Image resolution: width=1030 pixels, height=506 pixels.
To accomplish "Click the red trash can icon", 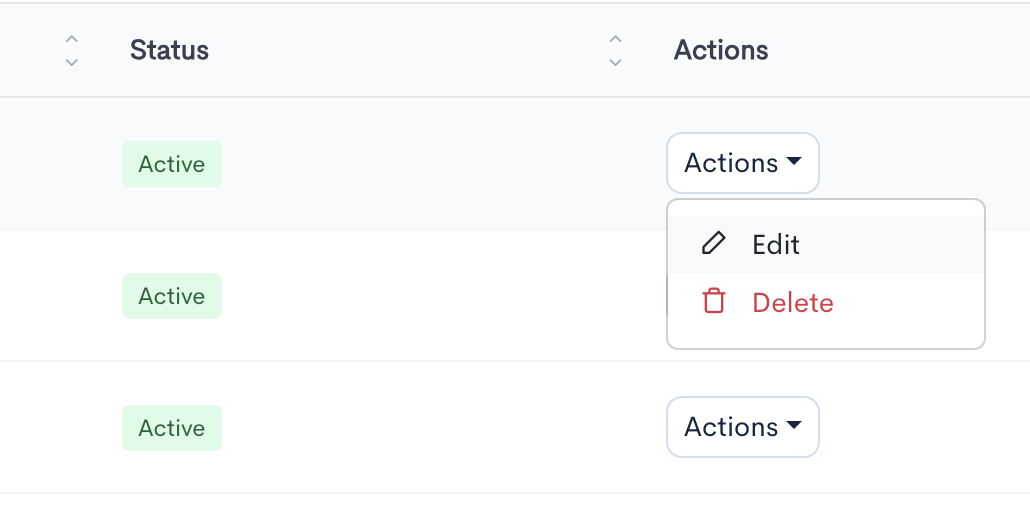I will click(x=713, y=302).
